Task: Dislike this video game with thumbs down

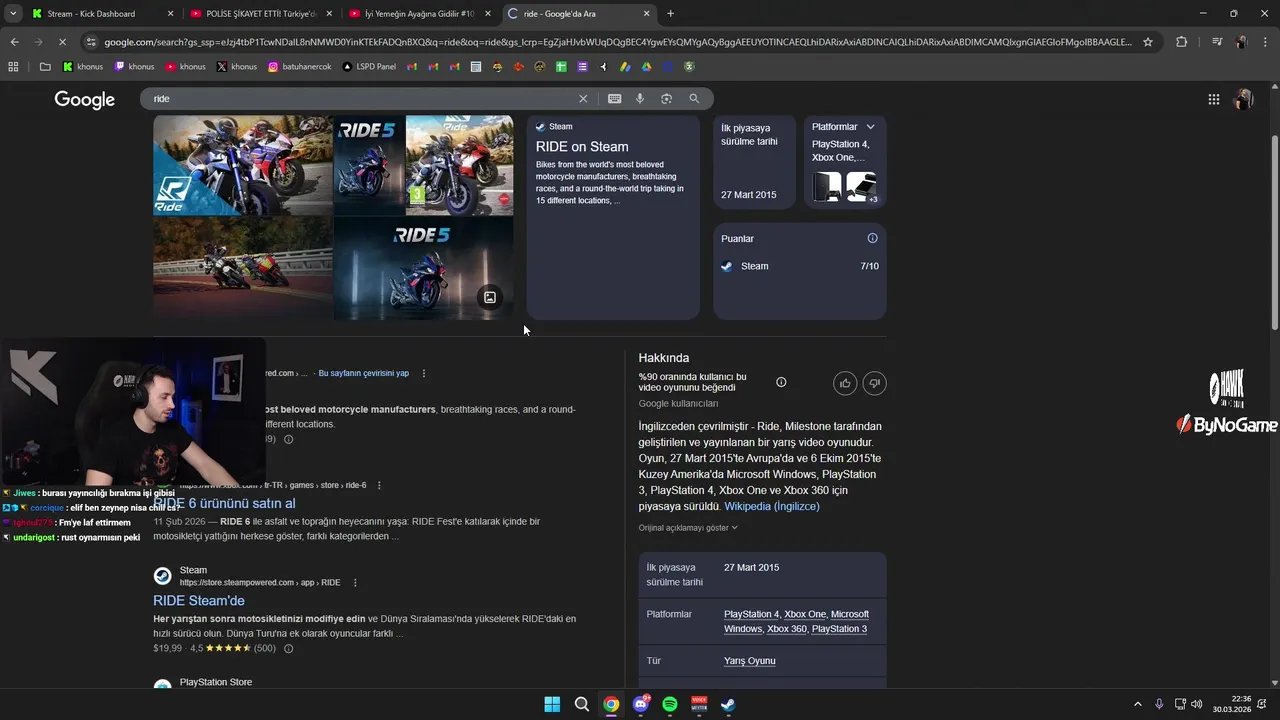Action: coord(874,383)
